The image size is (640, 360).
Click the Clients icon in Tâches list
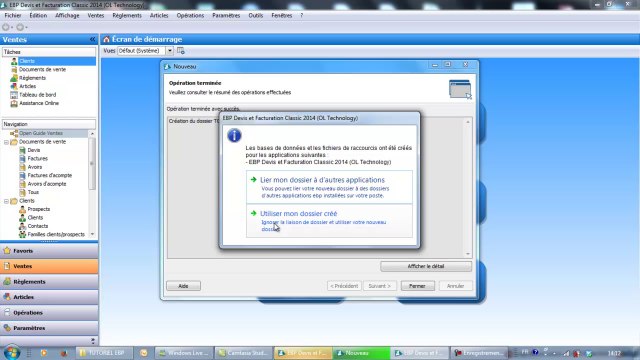(x=14, y=61)
